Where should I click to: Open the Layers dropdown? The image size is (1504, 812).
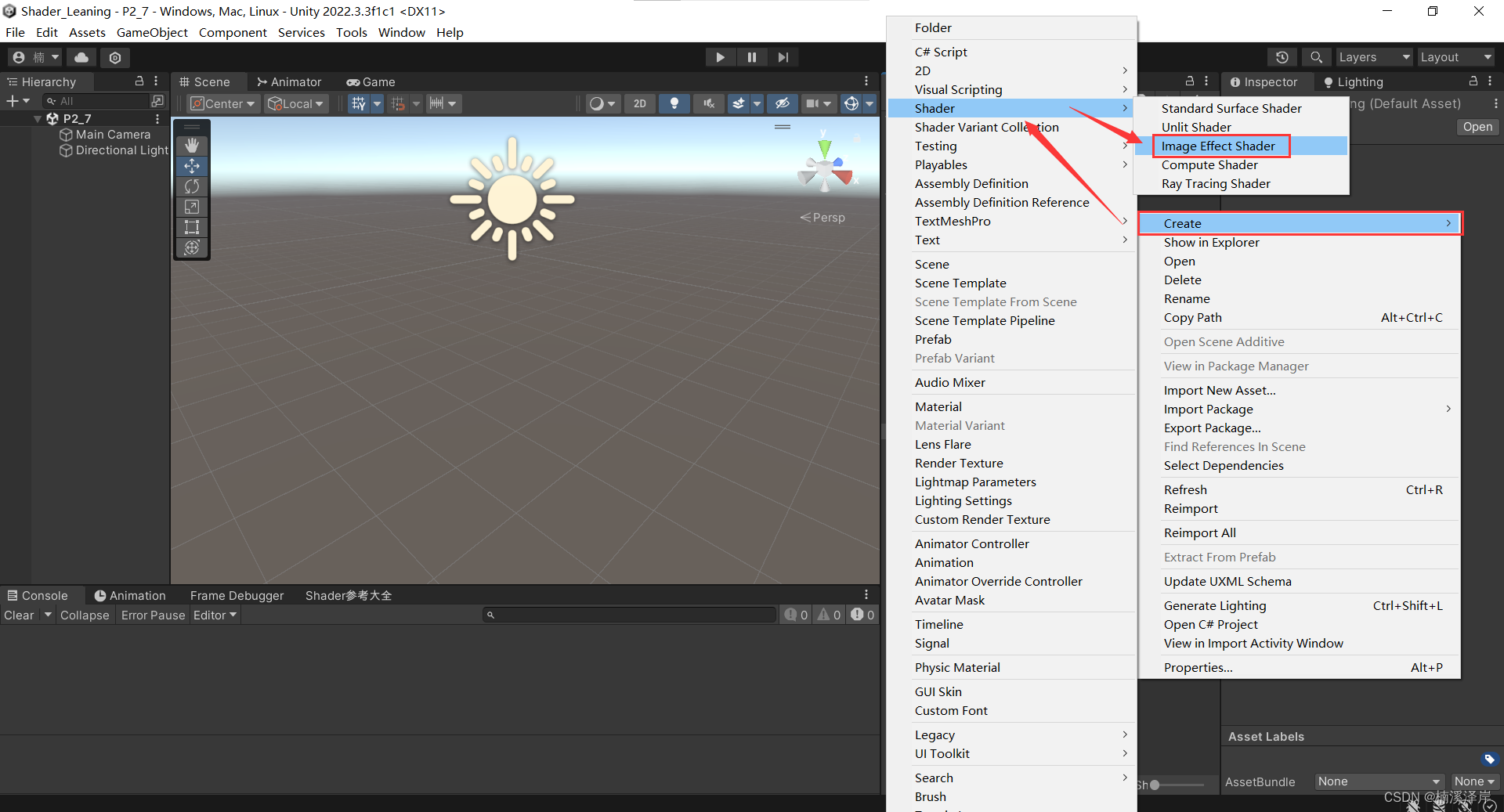coord(1373,57)
